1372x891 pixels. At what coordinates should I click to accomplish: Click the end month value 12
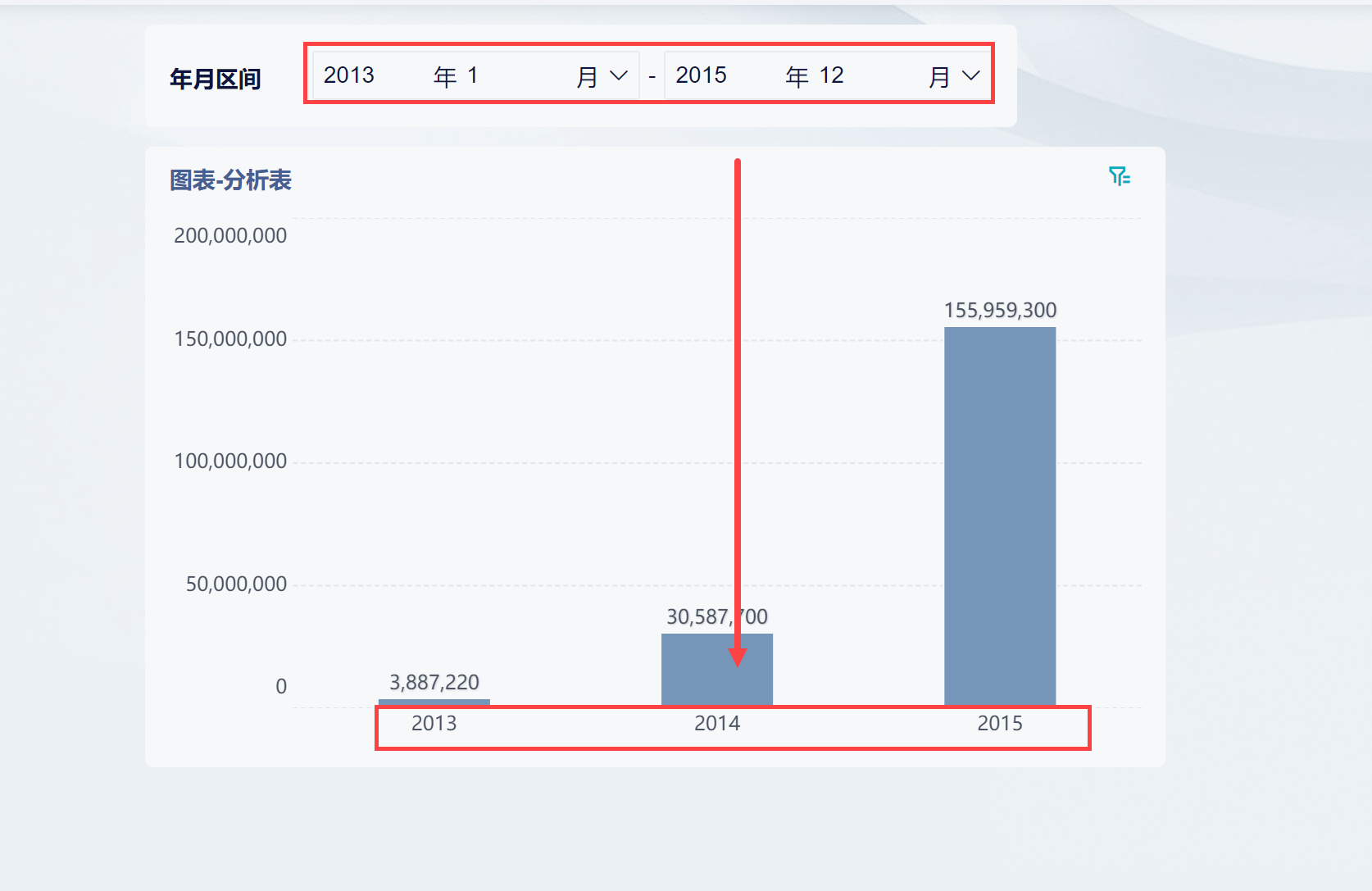(x=831, y=75)
